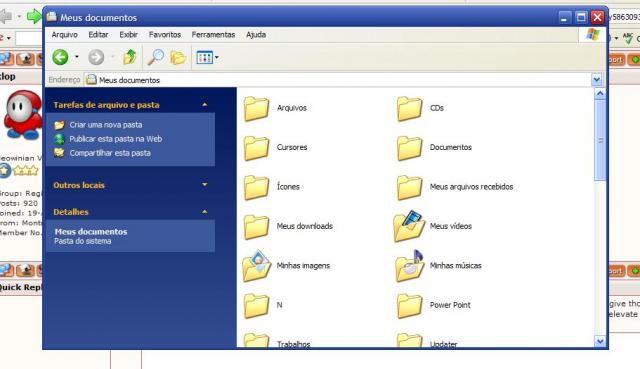Viewport: 640px width, 369px height.
Task: Toggle the Folders pane button
Action: point(178,58)
